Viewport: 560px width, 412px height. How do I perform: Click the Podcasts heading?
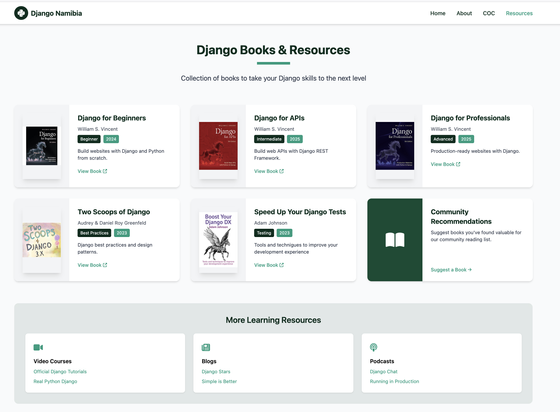click(x=382, y=361)
